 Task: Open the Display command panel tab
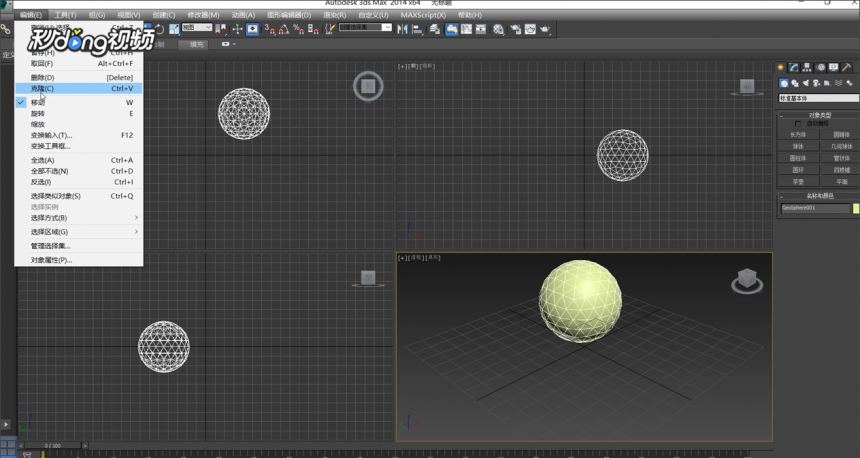click(x=834, y=67)
